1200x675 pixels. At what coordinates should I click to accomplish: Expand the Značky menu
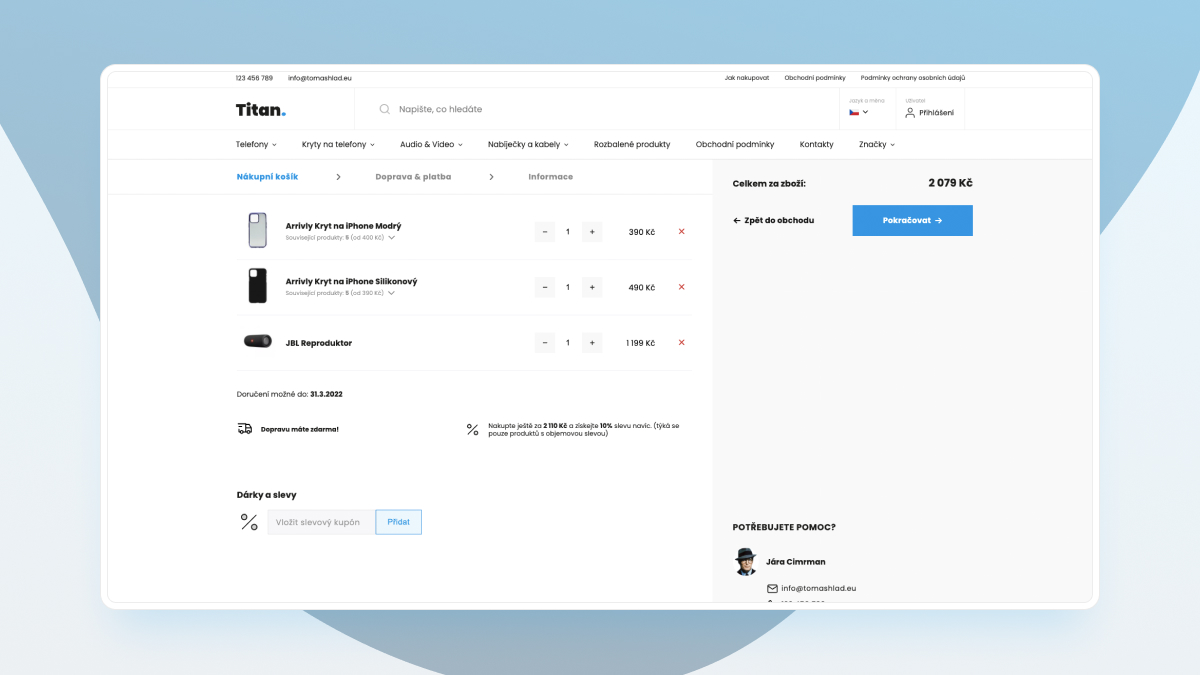click(877, 145)
